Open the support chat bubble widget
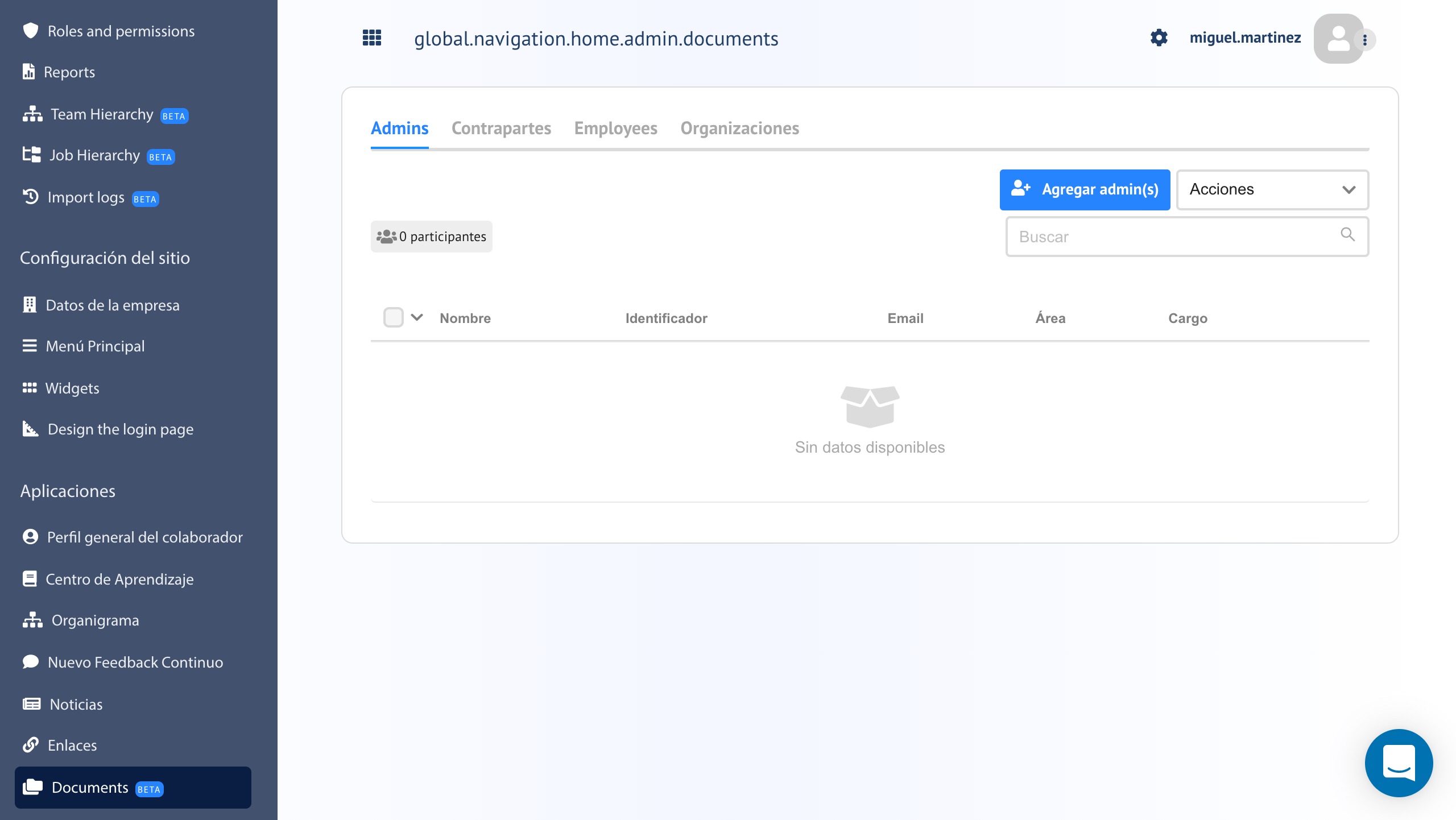 pos(1399,763)
